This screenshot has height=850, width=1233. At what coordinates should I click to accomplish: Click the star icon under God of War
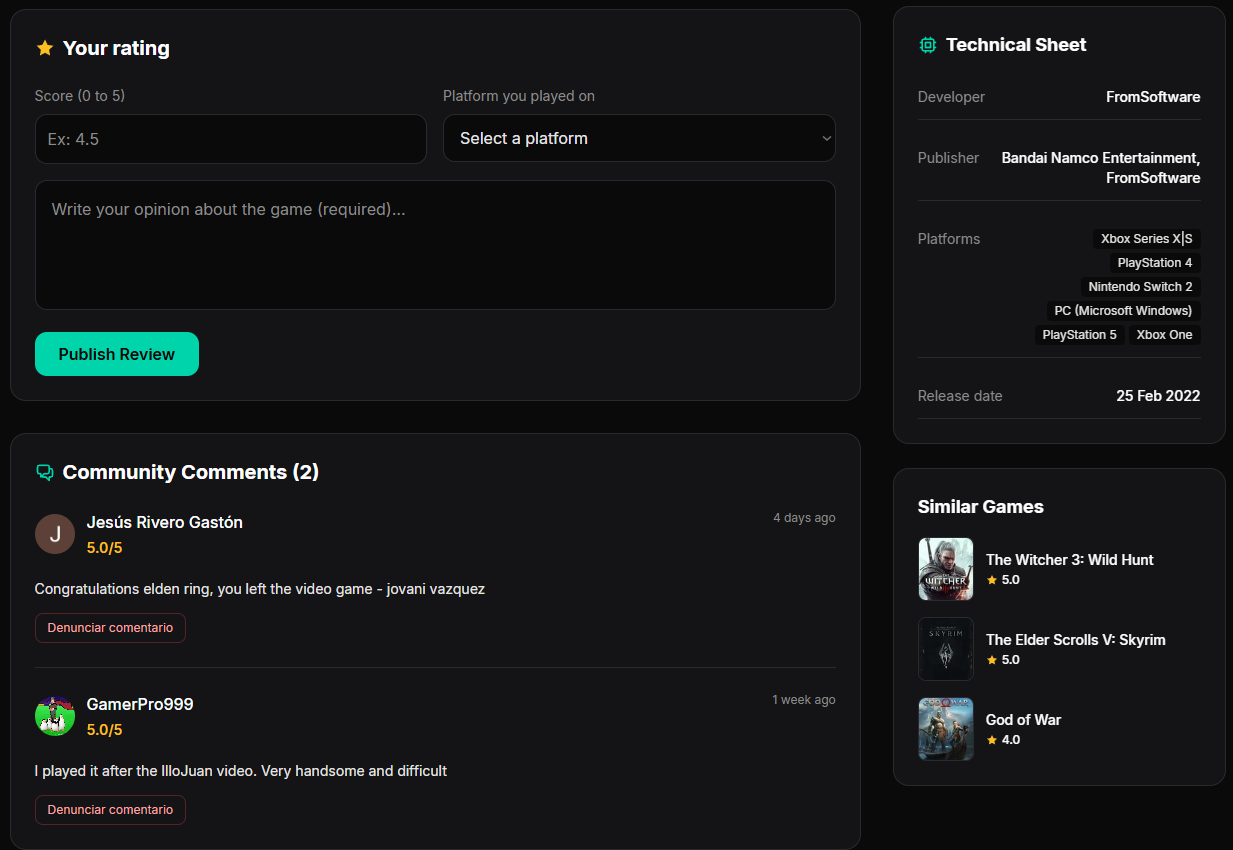pos(992,740)
